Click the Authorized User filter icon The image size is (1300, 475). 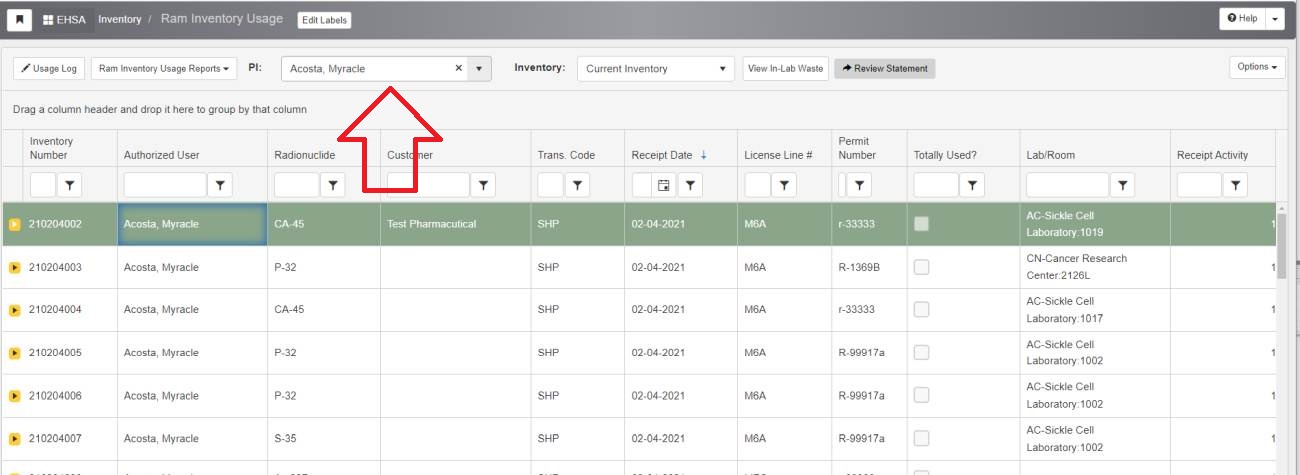(220, 185)
